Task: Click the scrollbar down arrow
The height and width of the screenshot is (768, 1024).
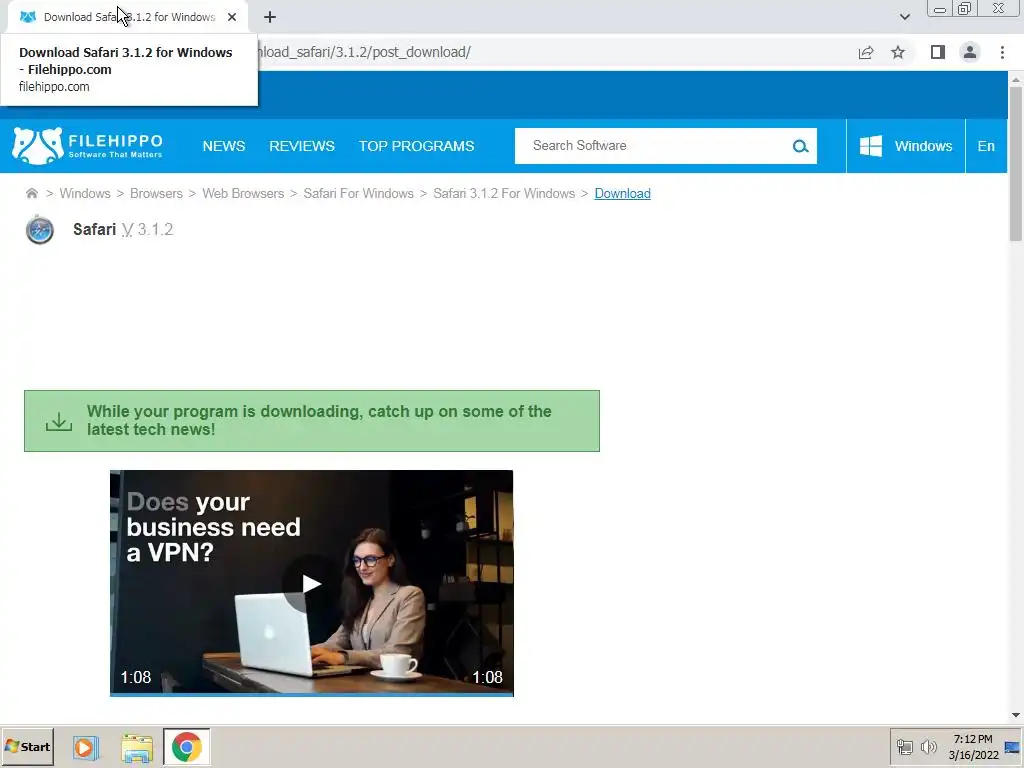Action: point(1016,715)
